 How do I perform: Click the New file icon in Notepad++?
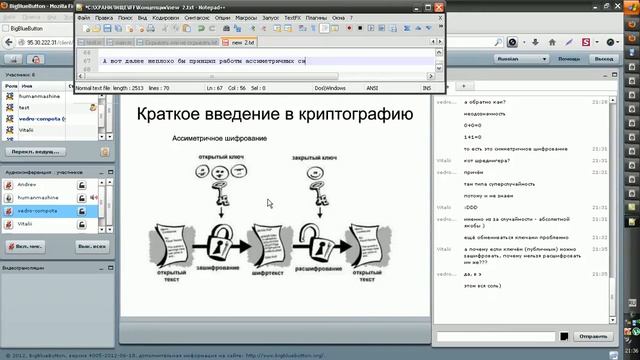(87, 28)
